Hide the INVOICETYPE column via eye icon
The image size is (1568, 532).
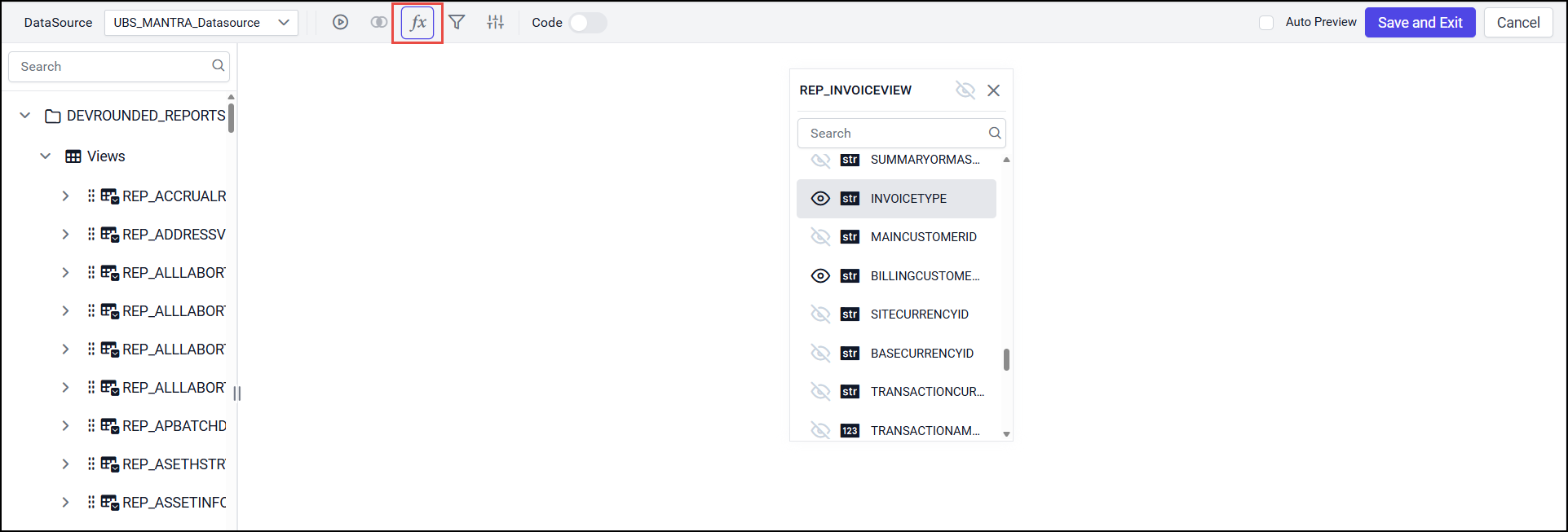click(x=820, y=199)
